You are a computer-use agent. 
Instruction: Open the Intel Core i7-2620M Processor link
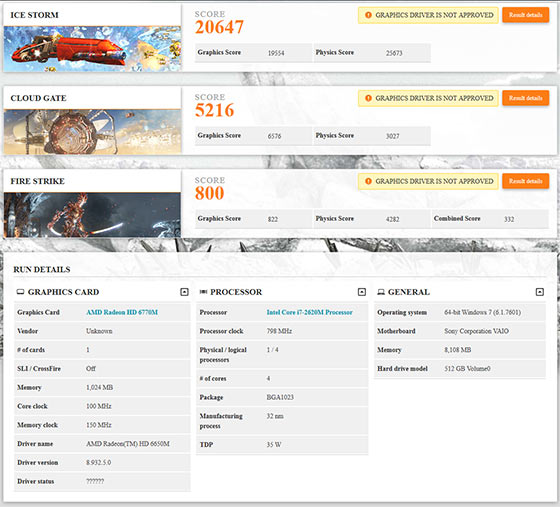(309, 312)
